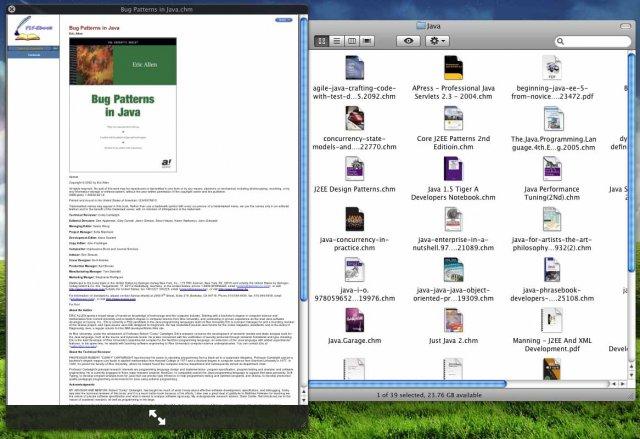Switch Finder to icon view

point(322,41)
